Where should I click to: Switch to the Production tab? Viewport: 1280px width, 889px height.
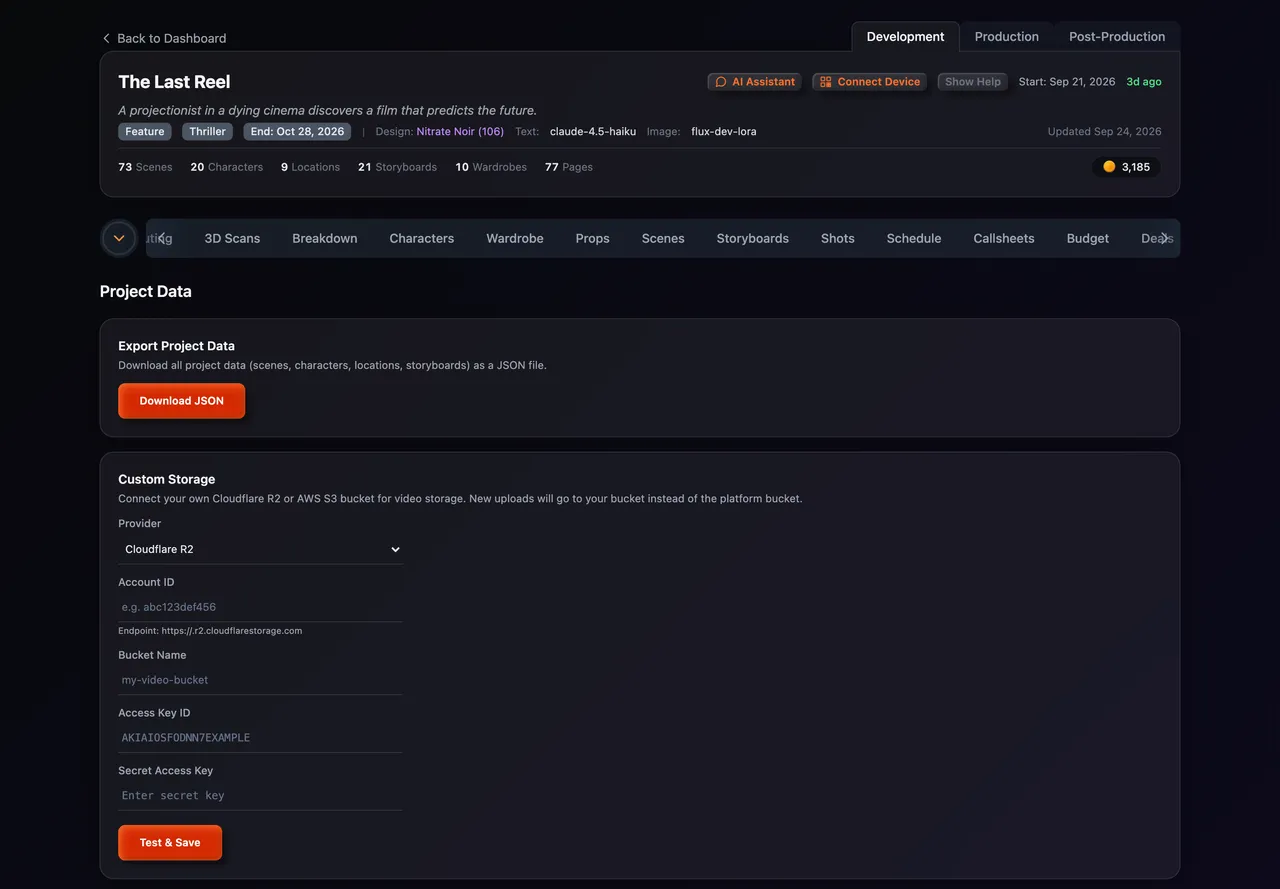click(1006, 37)
